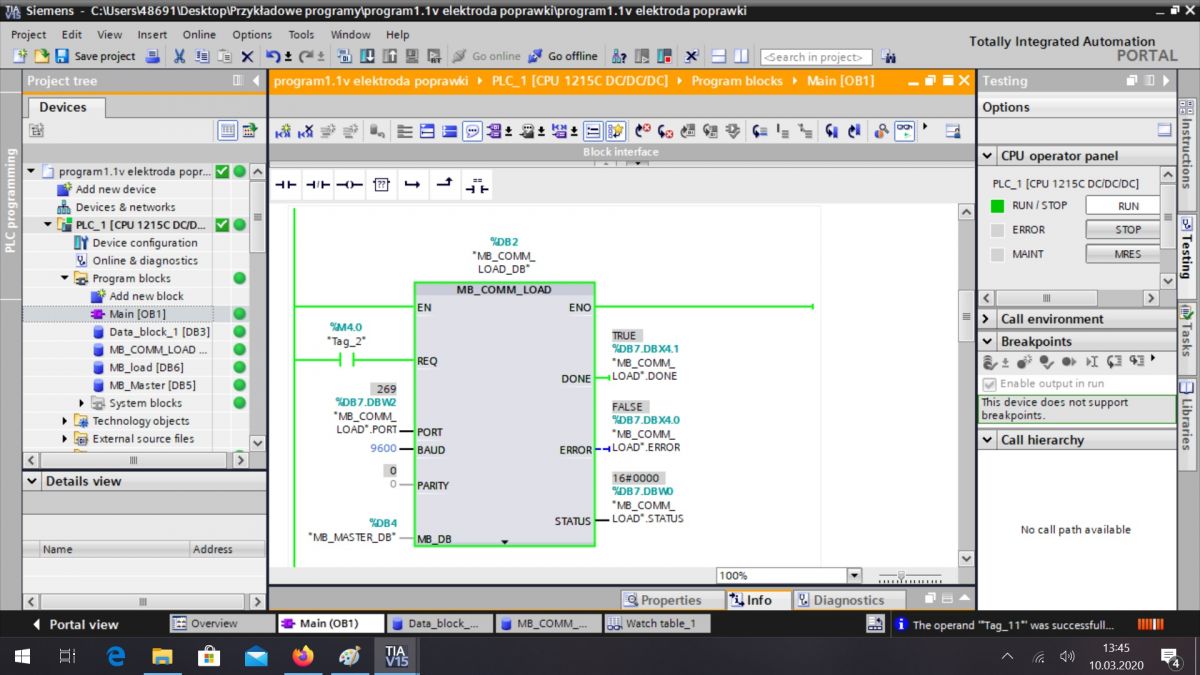Expand the System blocks folder
1200x675 pixels.
pos(82,403)
